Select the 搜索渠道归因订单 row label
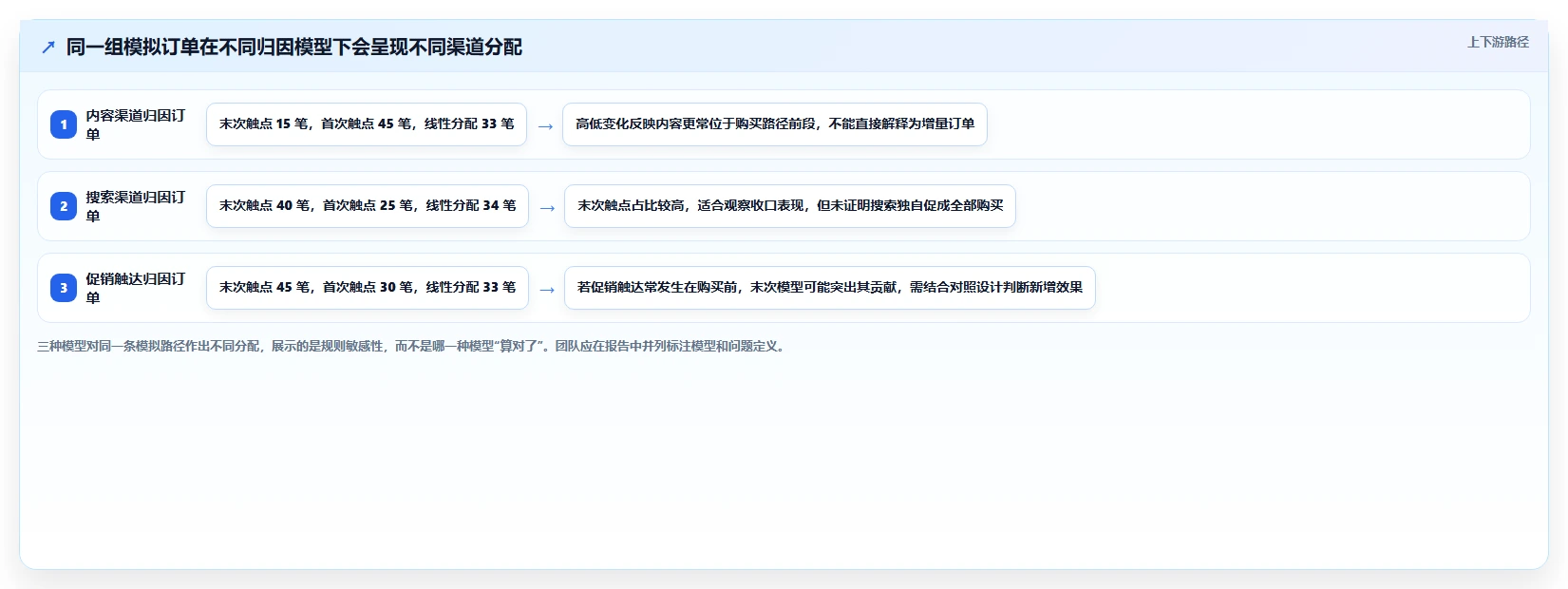 pyautogui.click(x=136, y=206)
